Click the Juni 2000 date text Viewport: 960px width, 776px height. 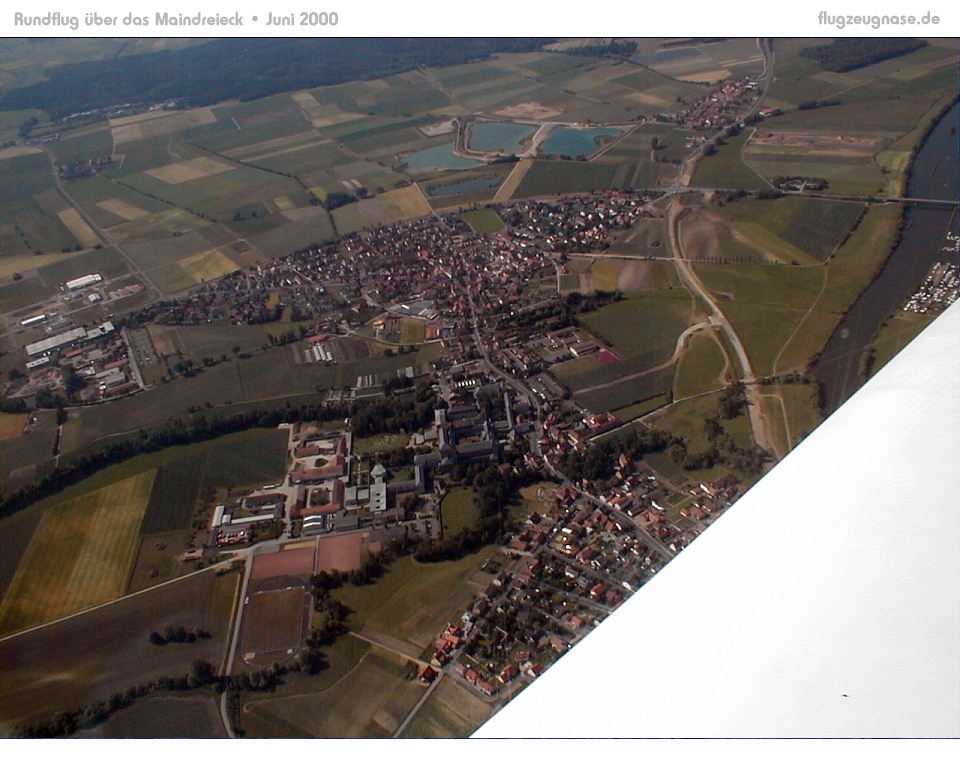302,19
